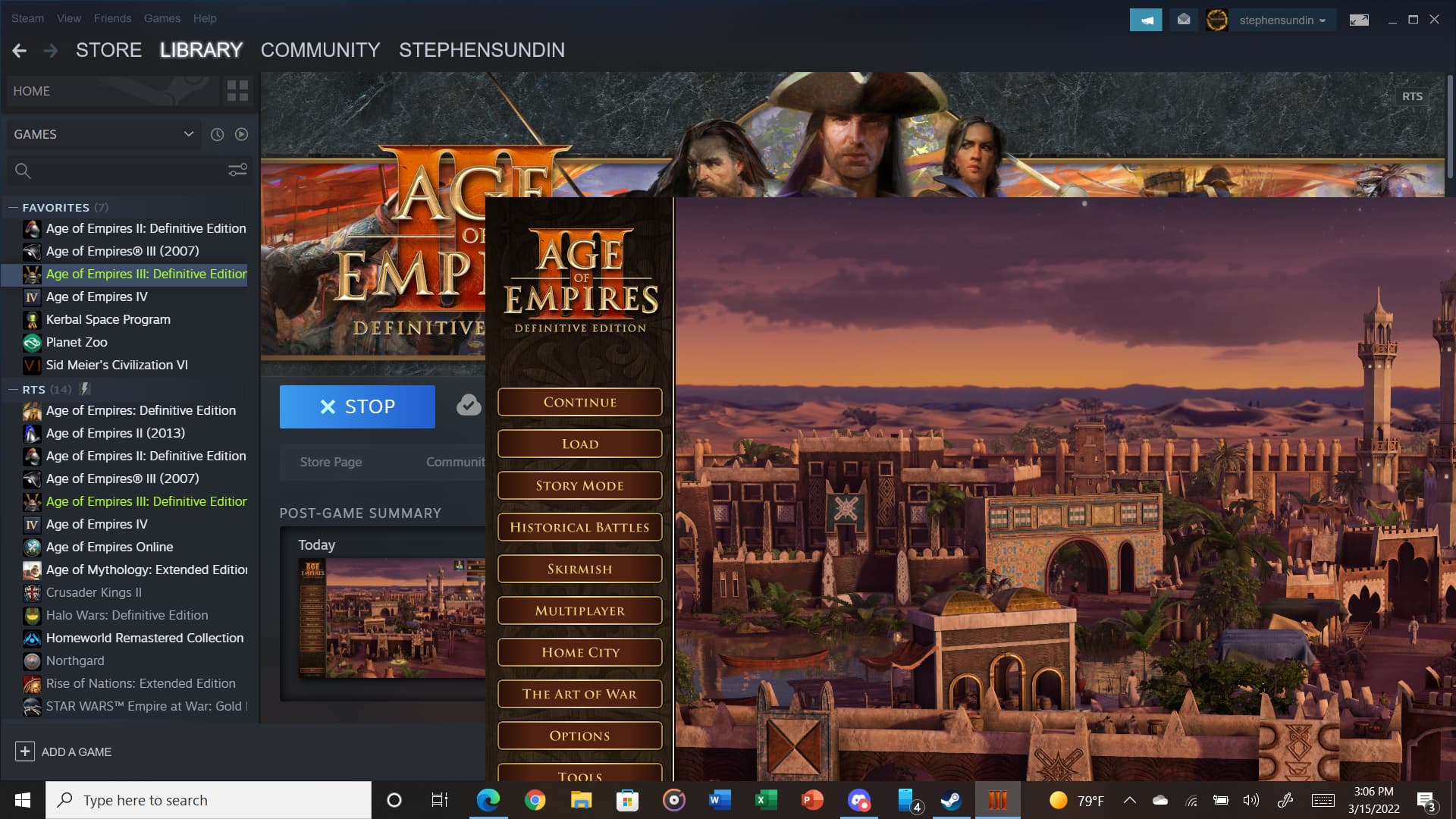Click the Rise of Nations Extended Edition icon
1456x819 pixels.
[x=32, y=683]
